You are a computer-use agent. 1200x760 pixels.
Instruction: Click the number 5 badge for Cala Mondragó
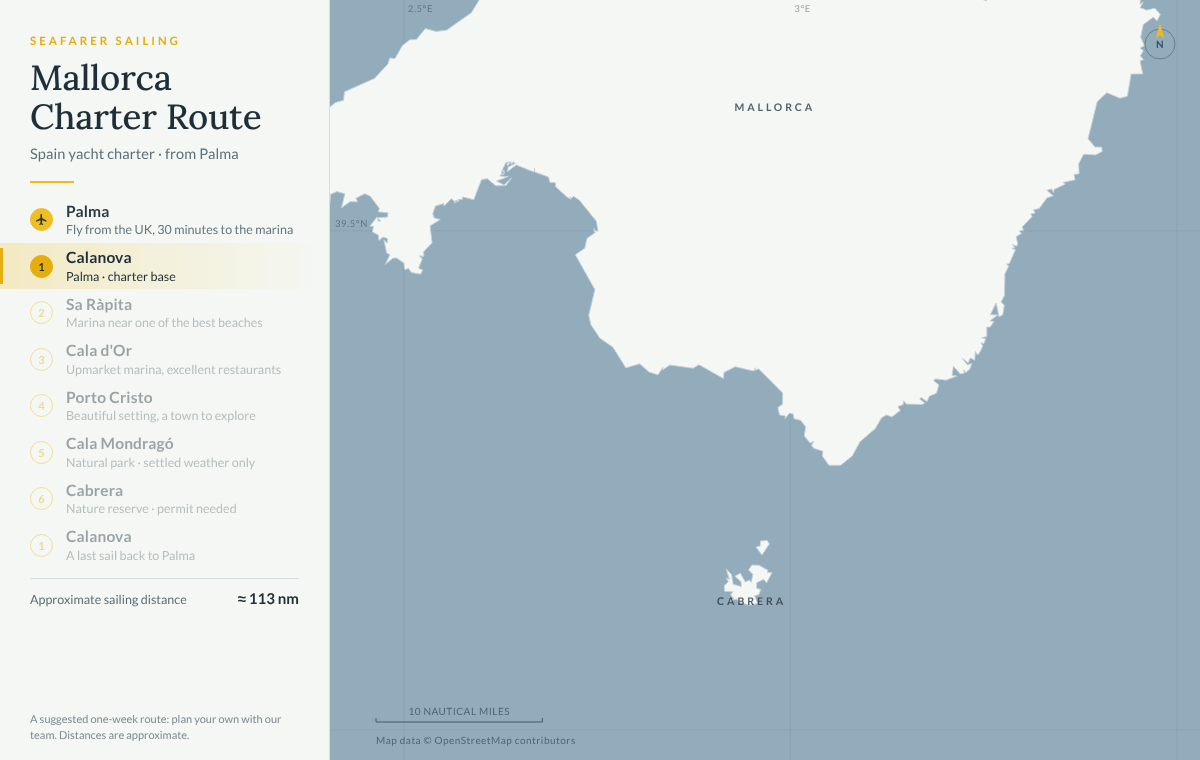(41, 452)
